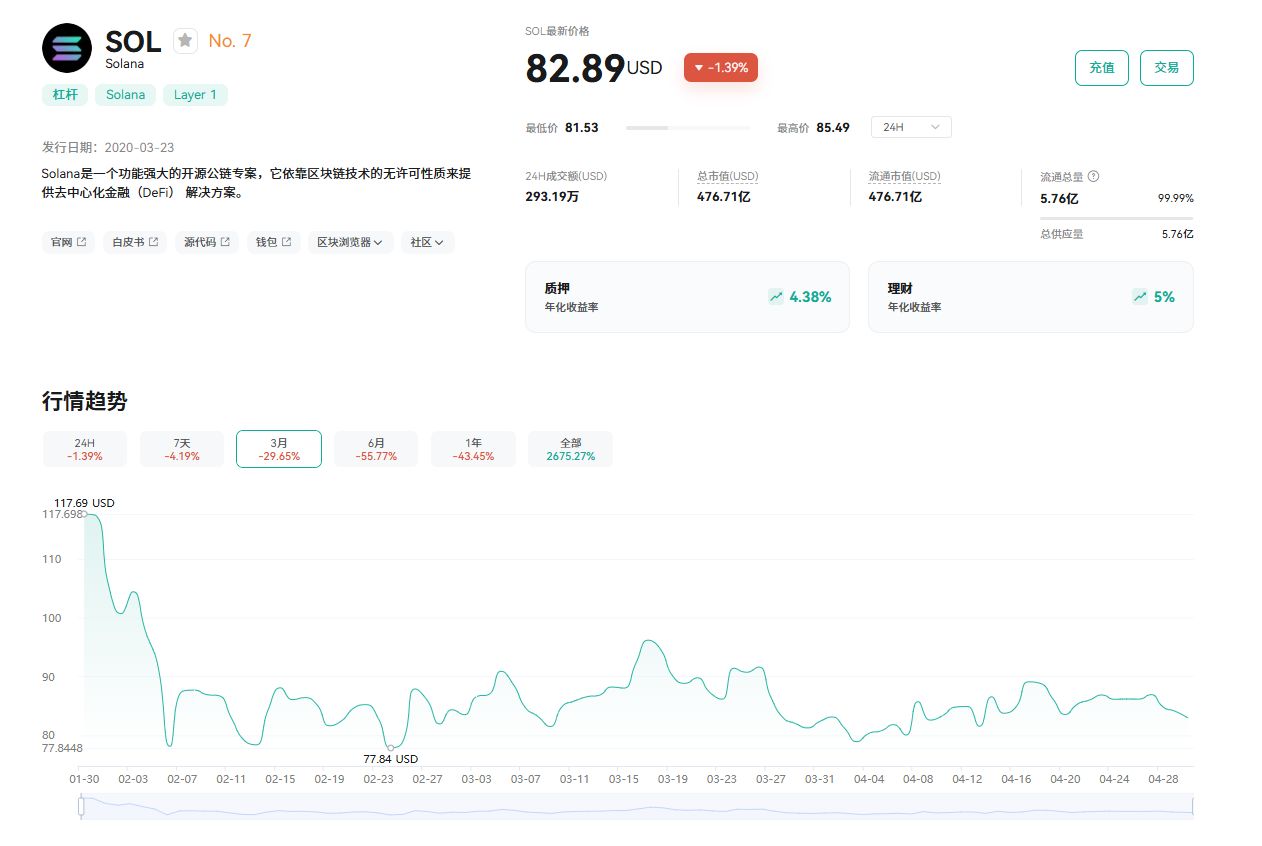1262x846 pixels.
Task: Click the 24H成交额(USD) label
Action: (x=566, y=176)
